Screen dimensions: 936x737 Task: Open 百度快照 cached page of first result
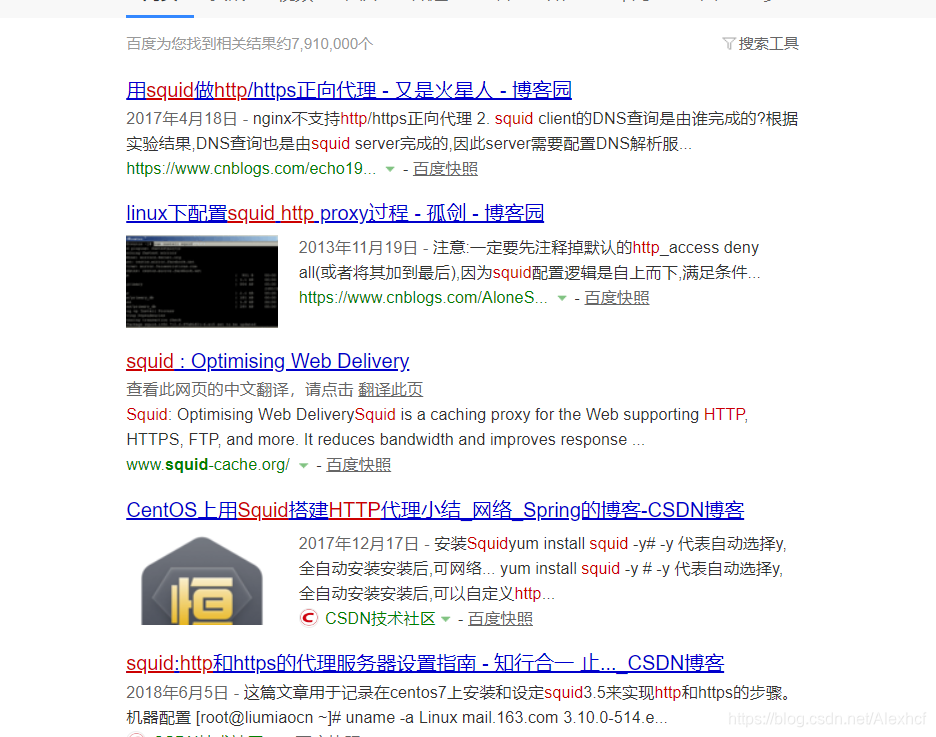tap(447, 169)
